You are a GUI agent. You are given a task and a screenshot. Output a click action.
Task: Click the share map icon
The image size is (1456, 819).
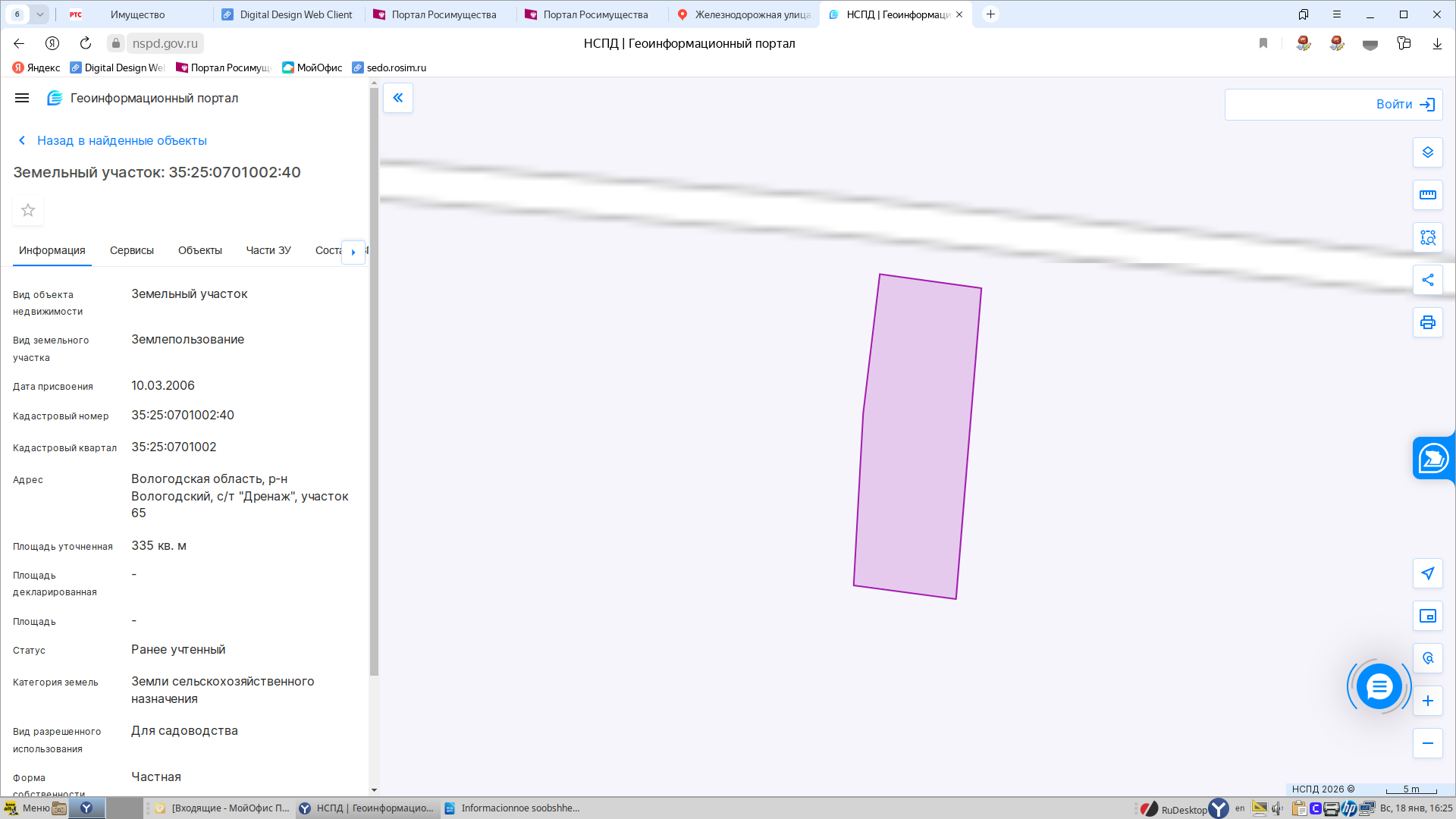click(1427, 280)
